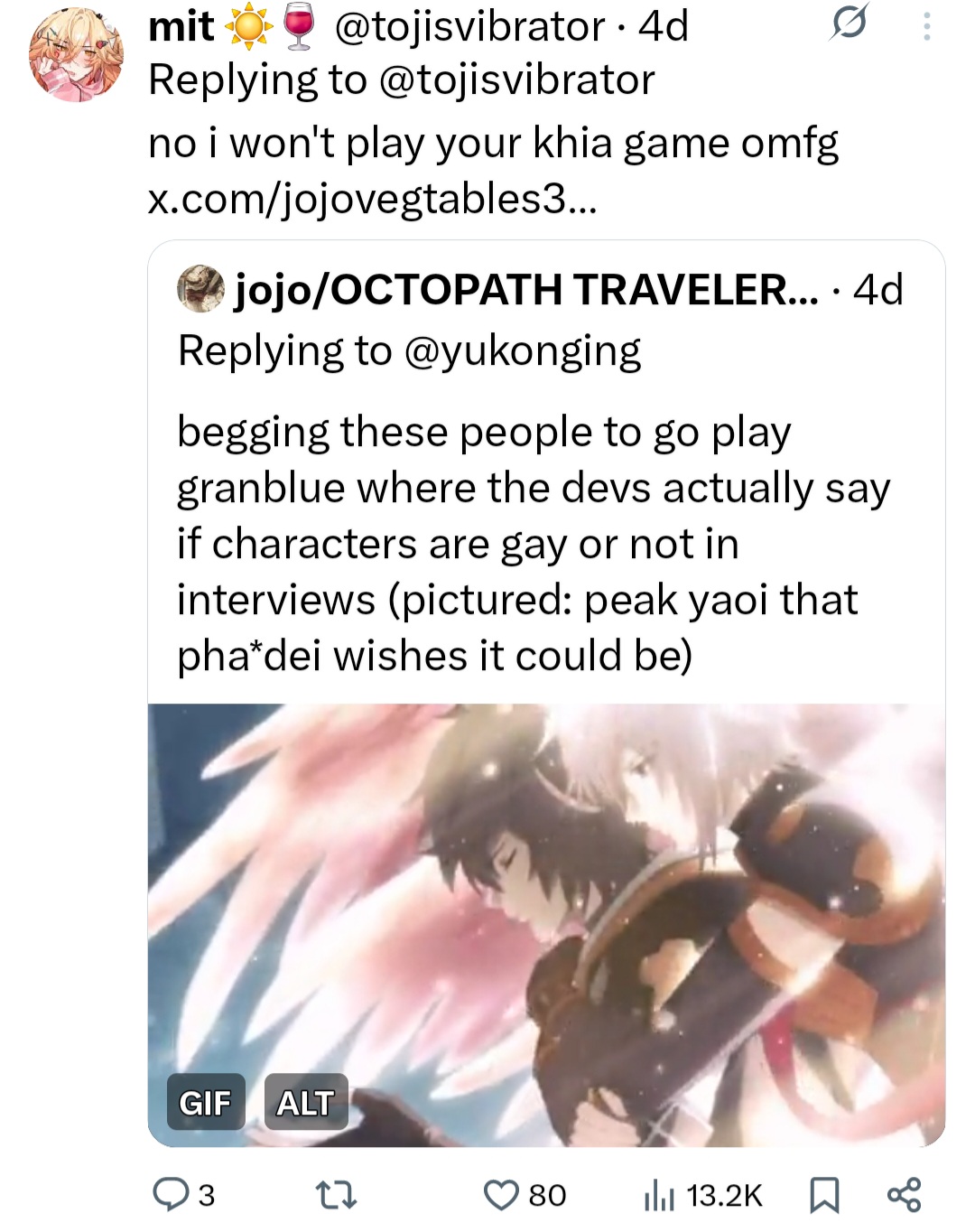Open the angel wings GIF image
This screenshot has width=975, height=1232.
point(546,925)
